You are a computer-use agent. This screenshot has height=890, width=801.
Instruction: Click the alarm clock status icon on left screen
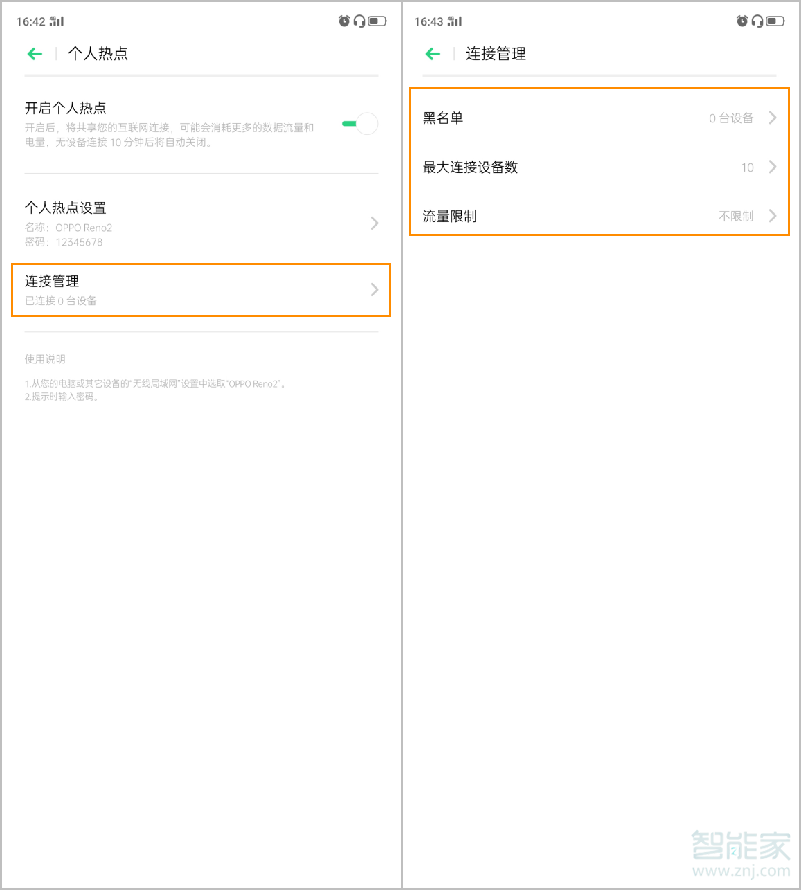(x=343, y=20)
